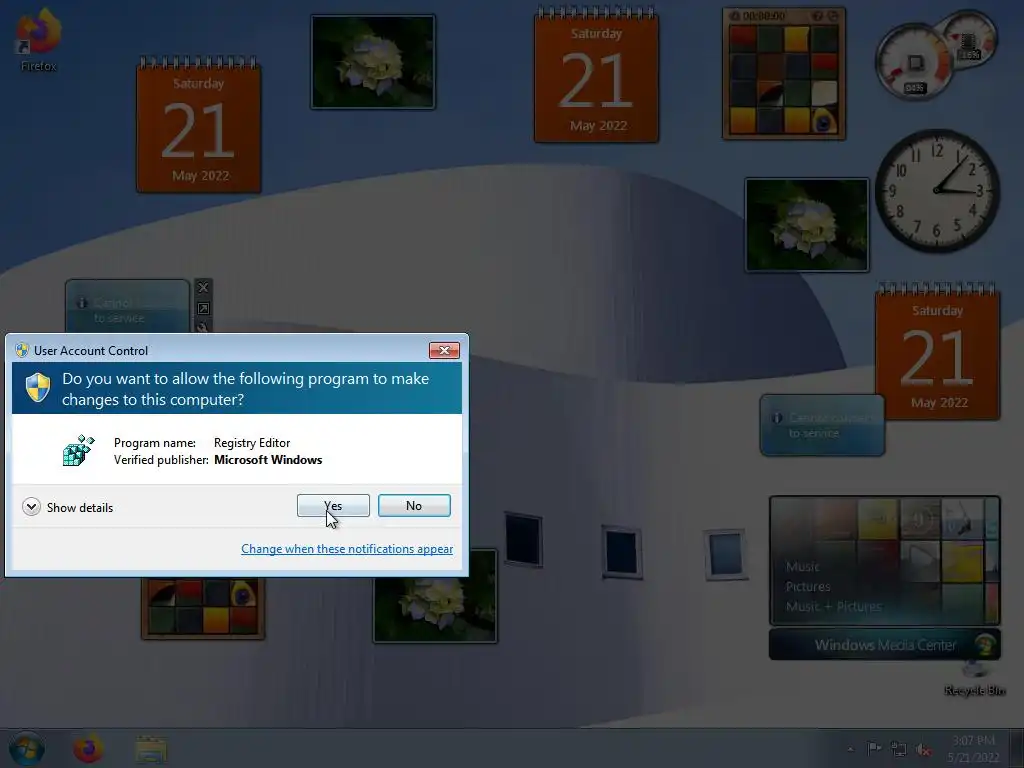
Task: Open weather gadget options wrench
Action: (x=203, y=327)
